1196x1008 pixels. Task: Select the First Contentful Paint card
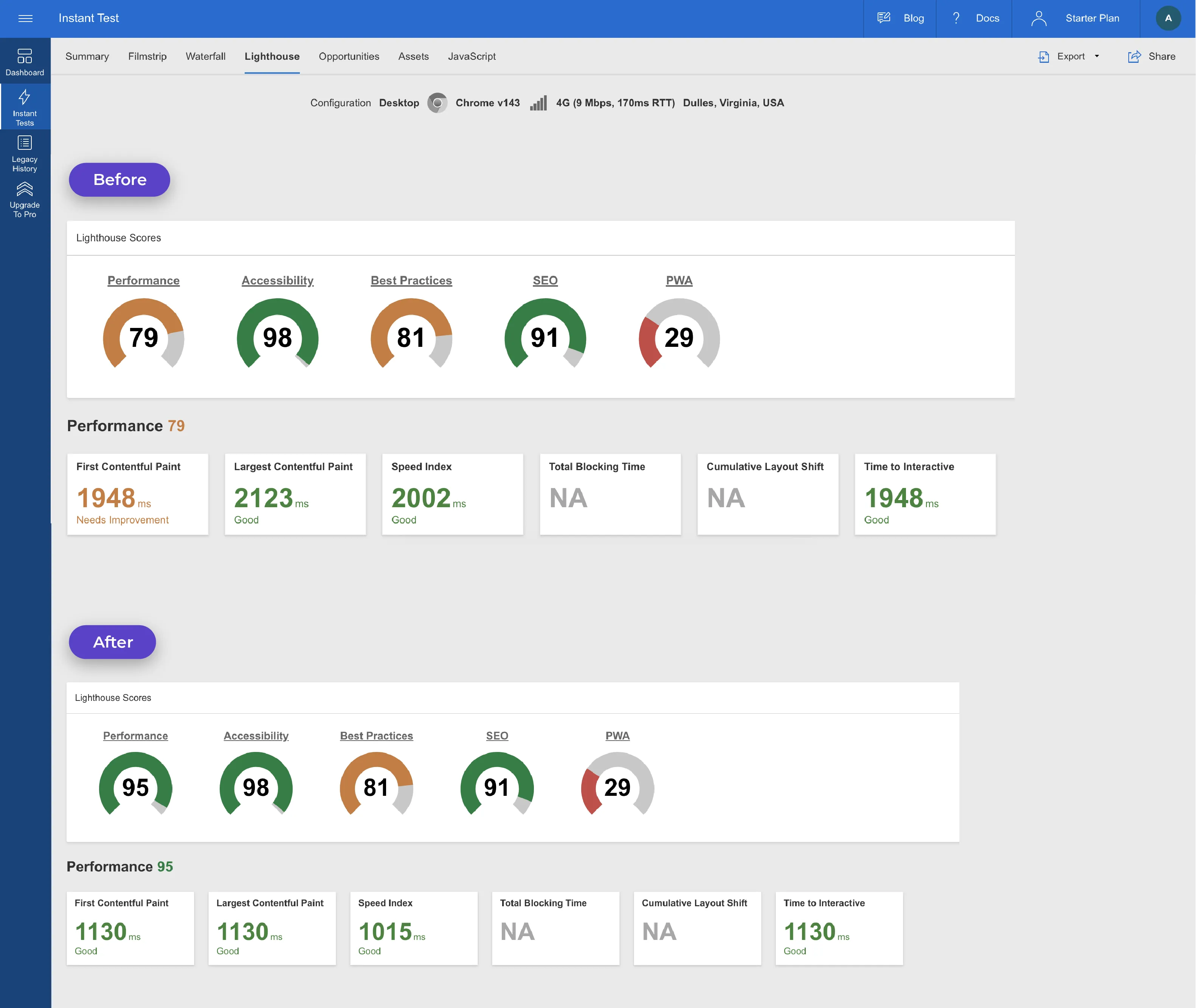pyautogui.click(x=137, y=494)
